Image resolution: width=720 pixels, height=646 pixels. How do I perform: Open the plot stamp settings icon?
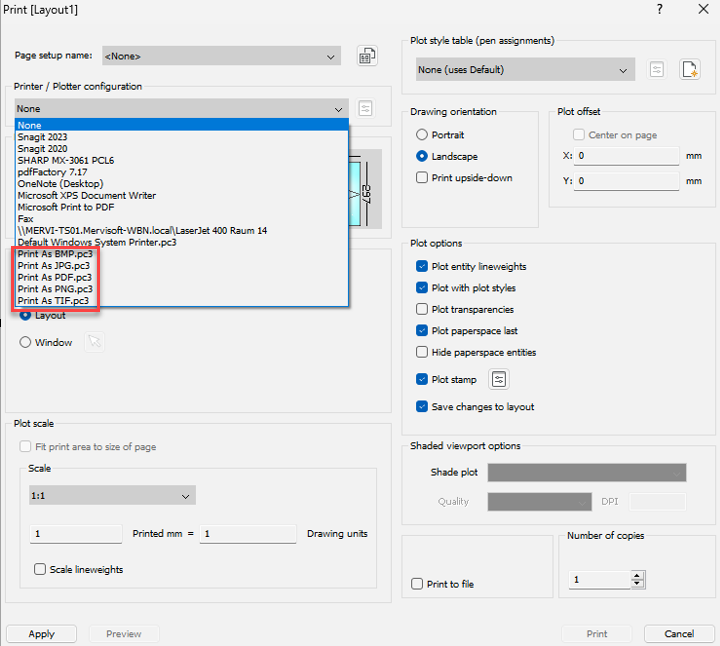[498, 379]
